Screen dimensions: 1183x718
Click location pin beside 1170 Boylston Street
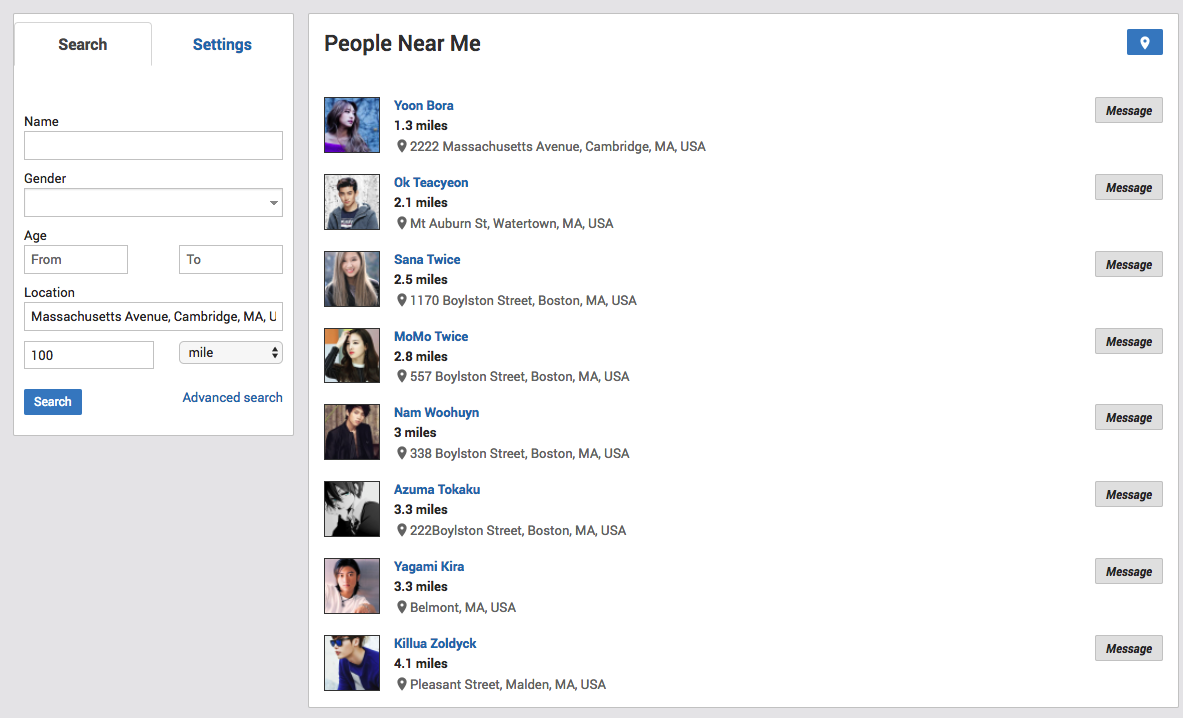pos(402,300)
